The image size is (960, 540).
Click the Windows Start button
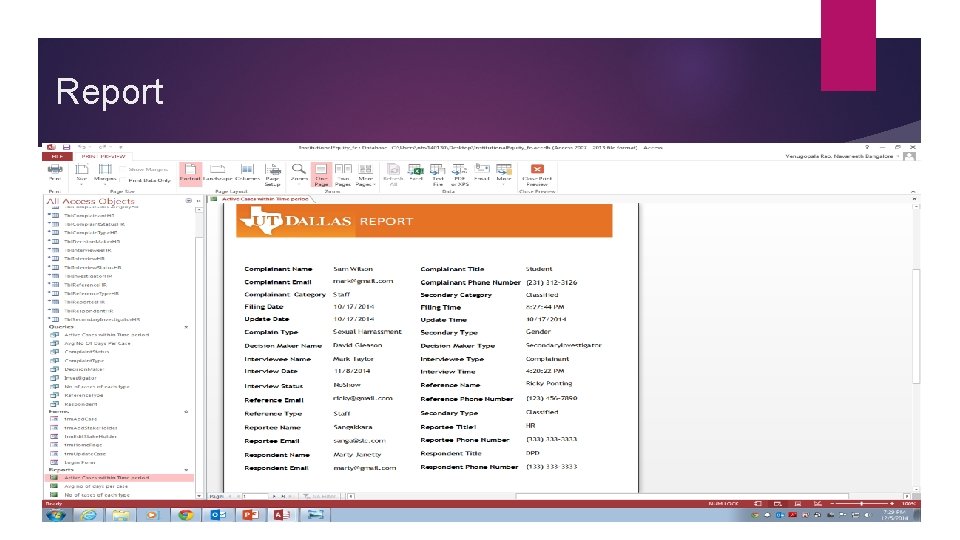(x=56, y=515)
